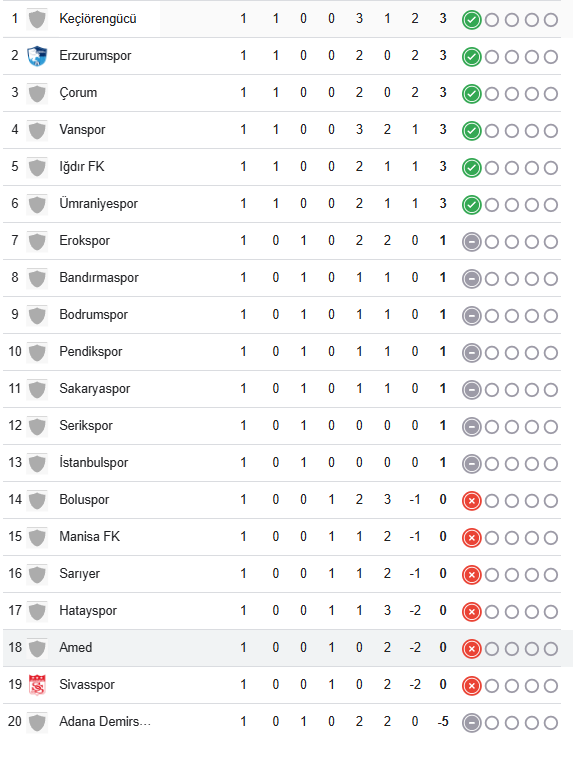Open the Manisa FK team link
The height and width of the screenshot is (757, 573).
tap(89, 536)
